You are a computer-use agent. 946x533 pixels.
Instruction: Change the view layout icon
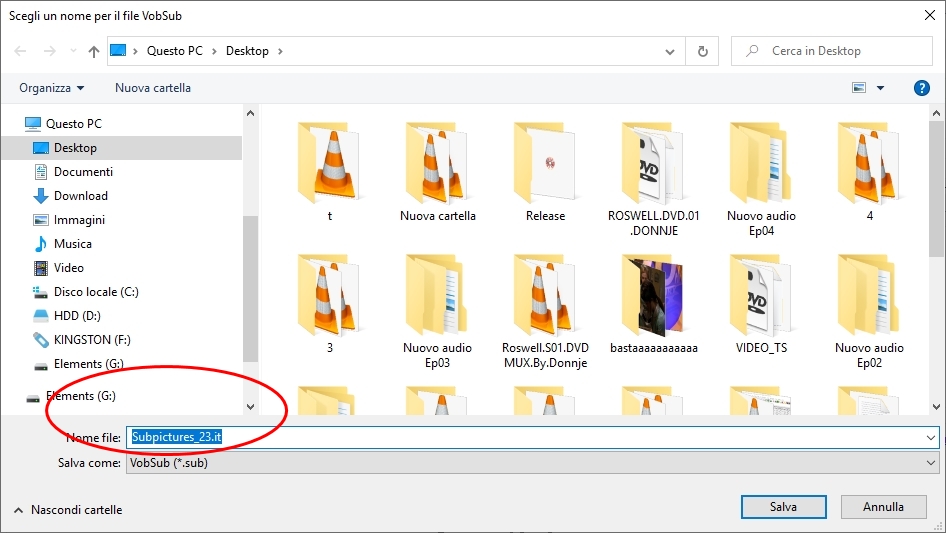pyautogui.click(x=859, y=88)
